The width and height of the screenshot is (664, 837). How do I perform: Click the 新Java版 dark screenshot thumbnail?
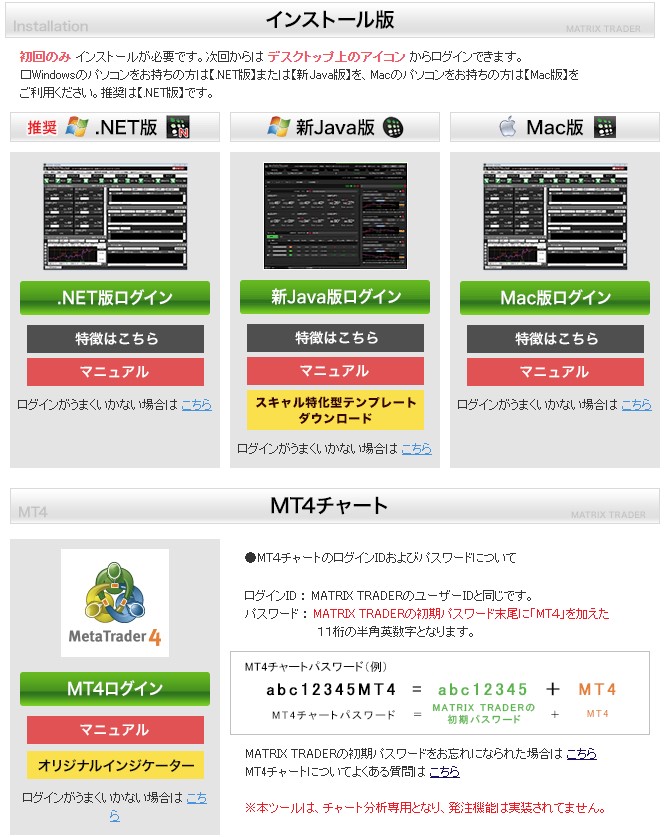pyautogui.click(x=335, y=216)
